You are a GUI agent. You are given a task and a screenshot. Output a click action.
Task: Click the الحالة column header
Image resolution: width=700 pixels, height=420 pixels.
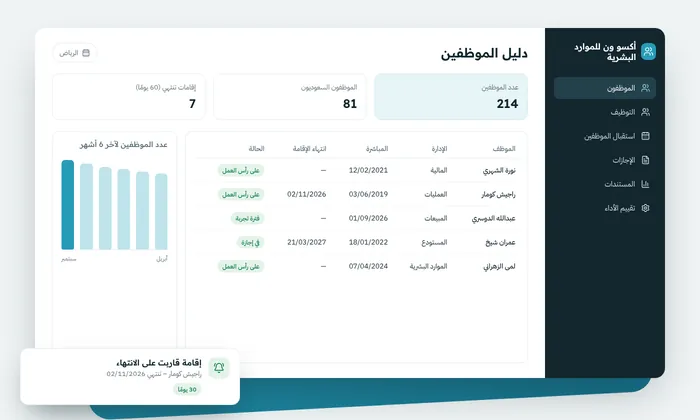[256, 149]
